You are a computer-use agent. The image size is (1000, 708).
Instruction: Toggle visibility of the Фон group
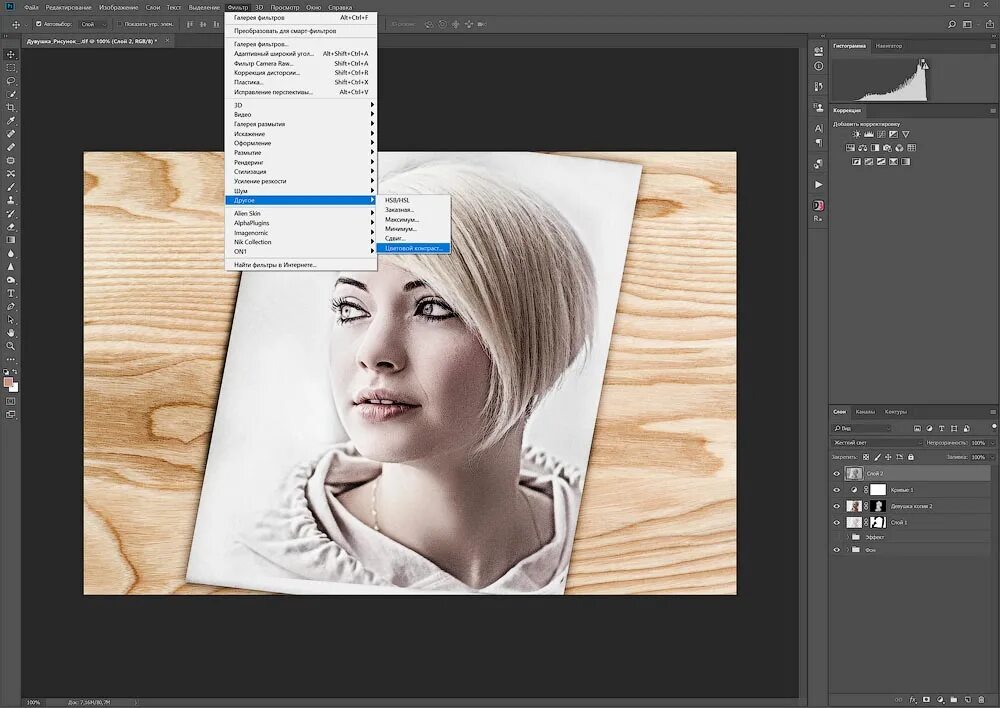(837, 550)
